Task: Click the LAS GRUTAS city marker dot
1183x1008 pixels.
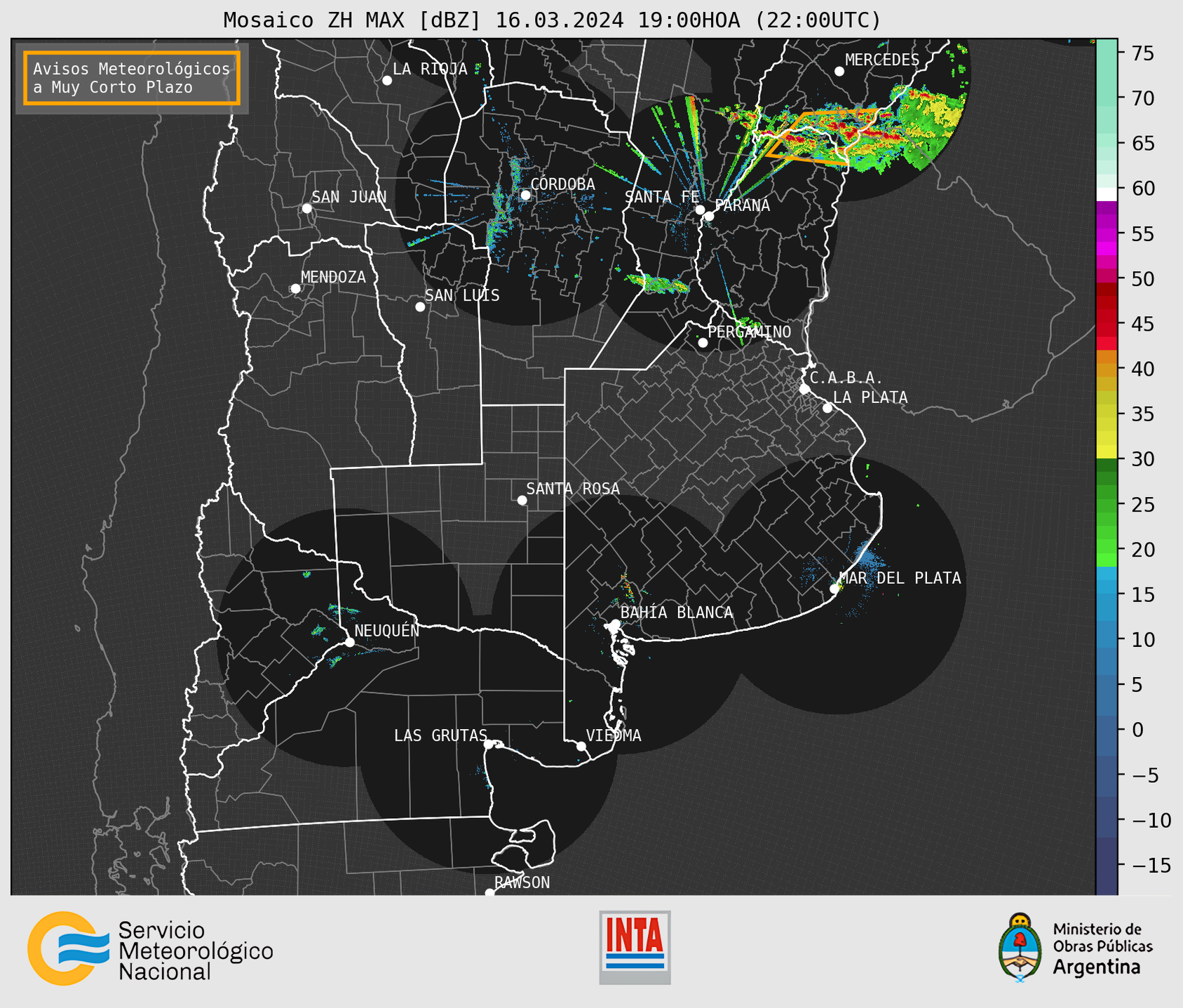Action: click(x=489, y=744)
